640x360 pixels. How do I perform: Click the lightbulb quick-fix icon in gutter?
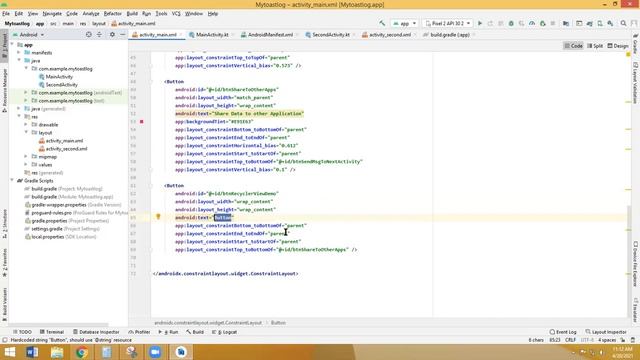pos(158,217)
